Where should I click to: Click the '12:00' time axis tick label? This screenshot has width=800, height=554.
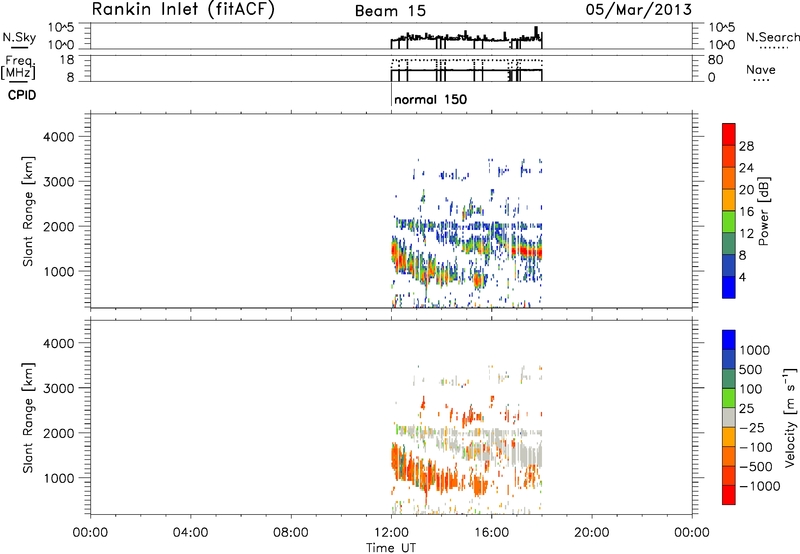(x=391, y=533)
